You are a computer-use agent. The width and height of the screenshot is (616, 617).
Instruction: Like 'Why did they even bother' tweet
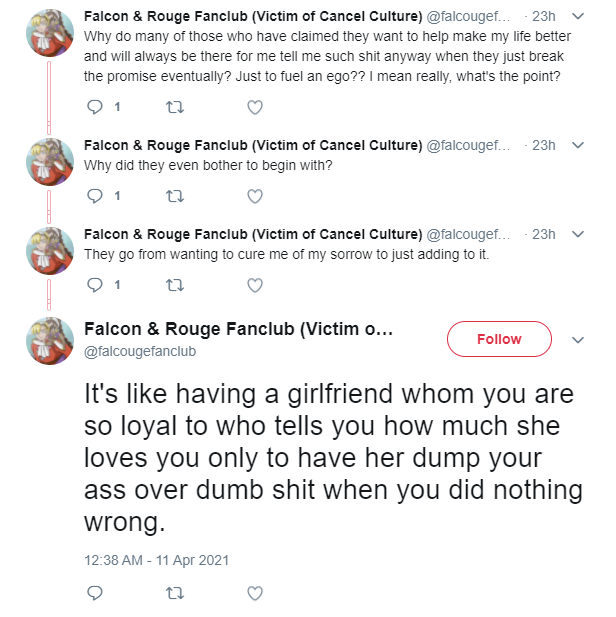click(x=255, y=196)
